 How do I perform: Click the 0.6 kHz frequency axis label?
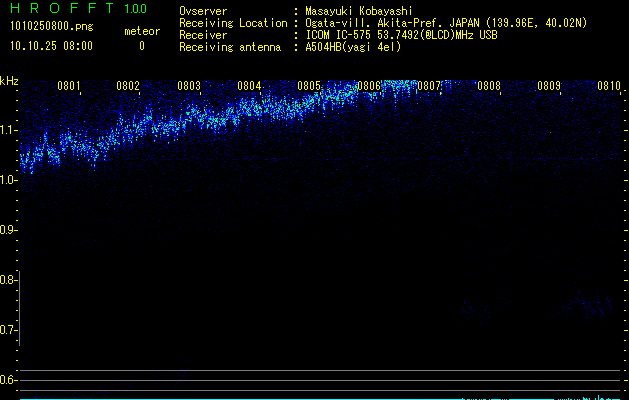8,380
